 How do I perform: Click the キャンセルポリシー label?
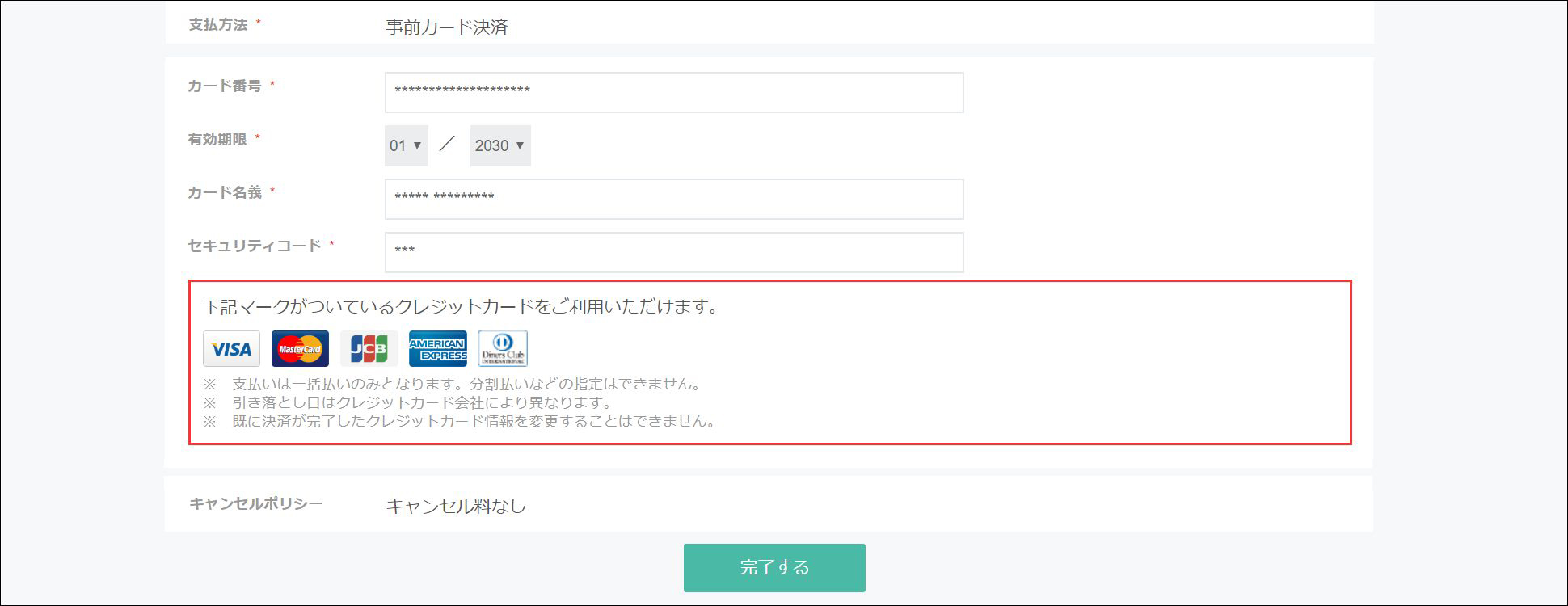[x=255, y=503]
